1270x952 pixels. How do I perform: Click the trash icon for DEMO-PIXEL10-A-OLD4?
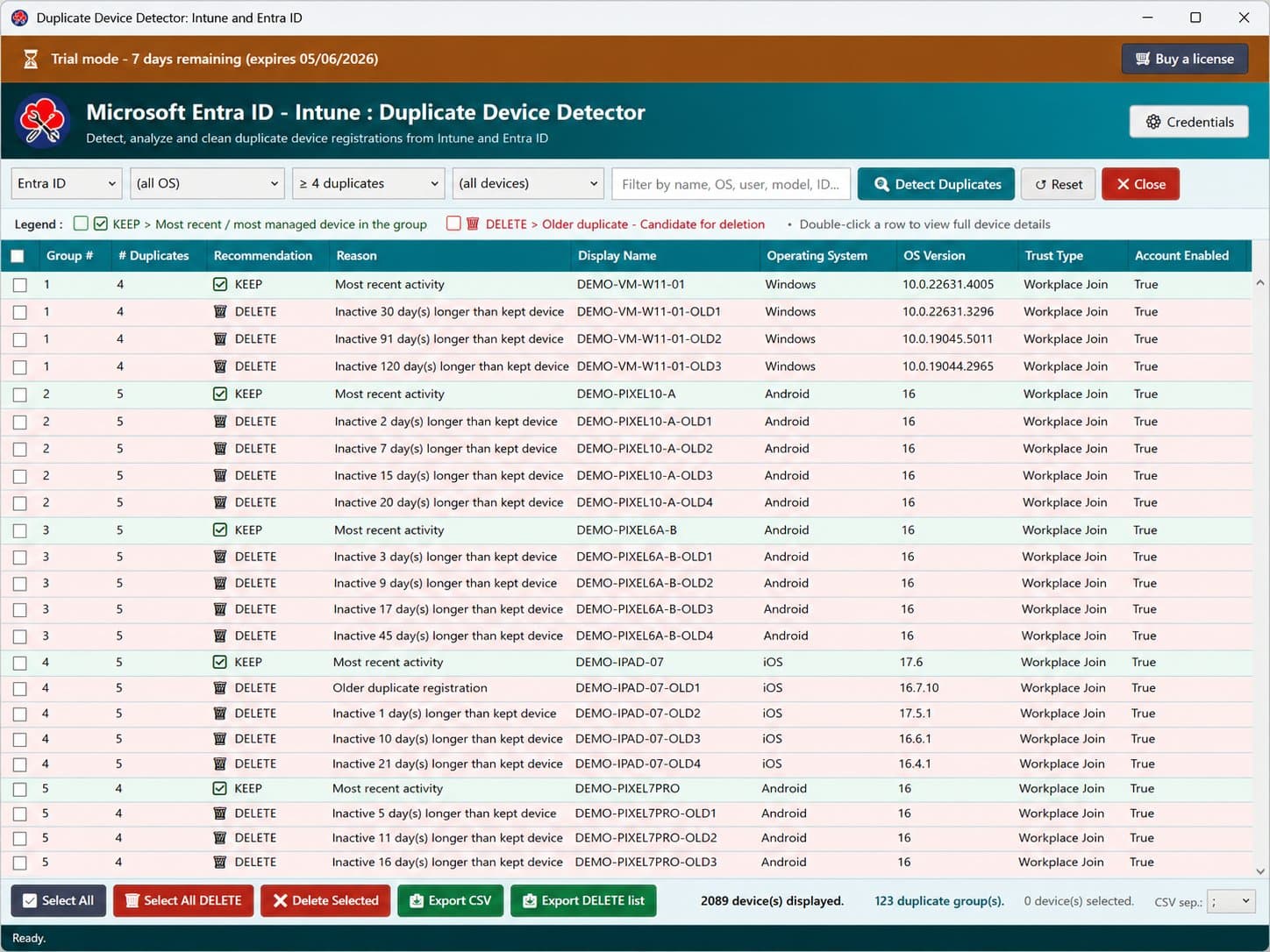220,503
